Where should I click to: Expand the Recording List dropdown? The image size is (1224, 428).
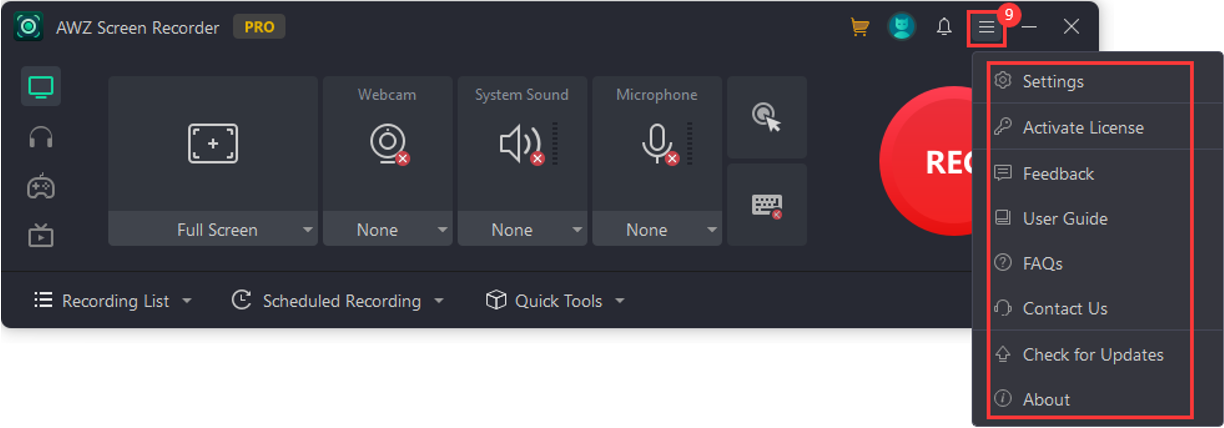[x=113, y=300]
